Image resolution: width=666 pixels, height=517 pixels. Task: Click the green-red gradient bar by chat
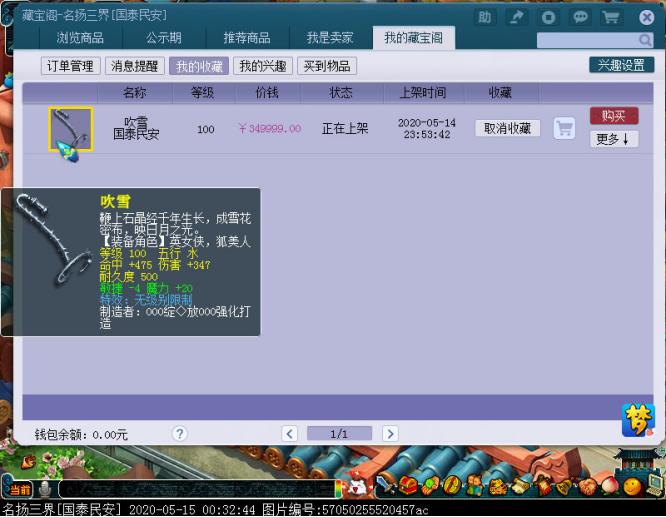339,489
